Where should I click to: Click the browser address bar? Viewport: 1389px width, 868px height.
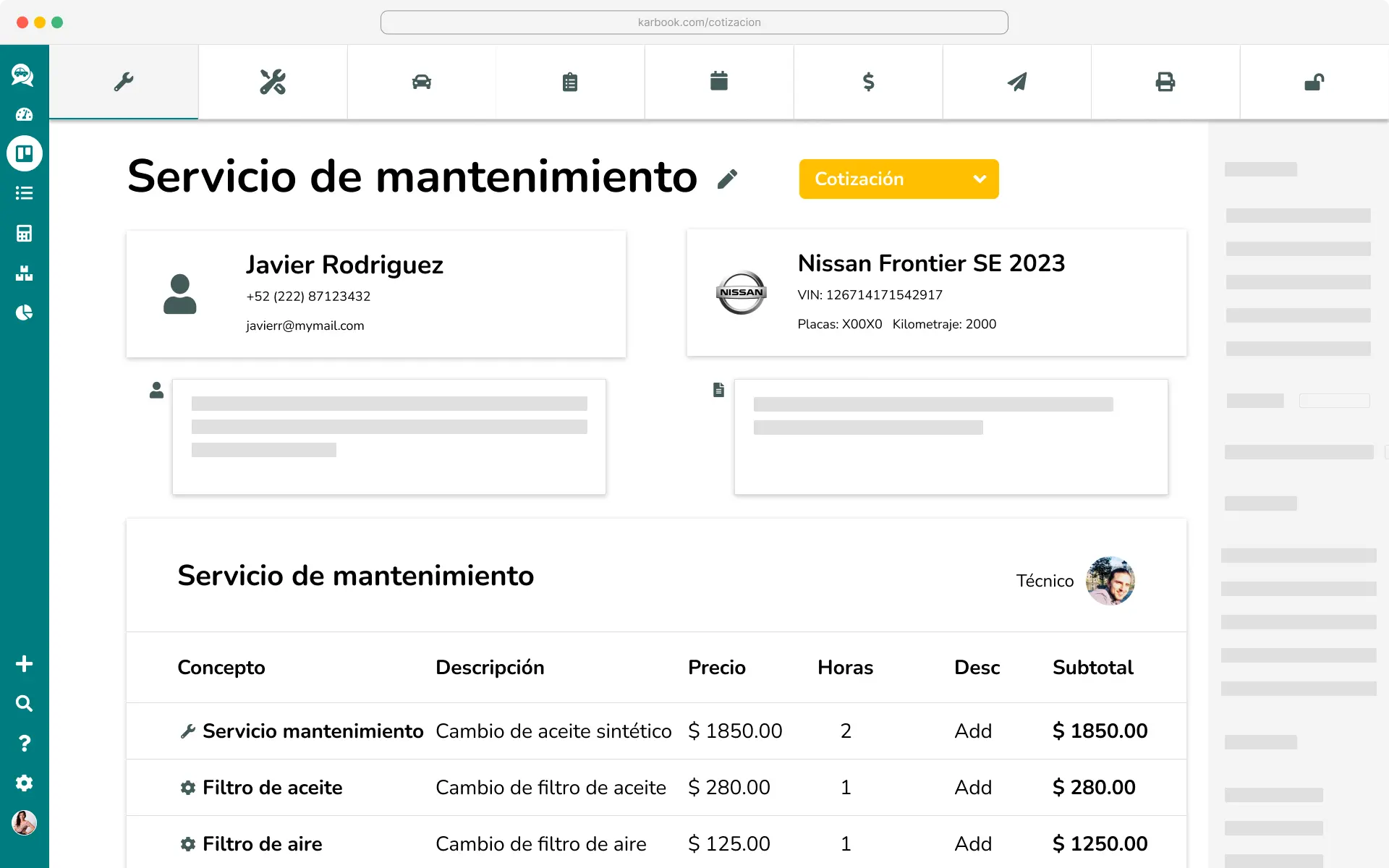[x=694, y=22]
